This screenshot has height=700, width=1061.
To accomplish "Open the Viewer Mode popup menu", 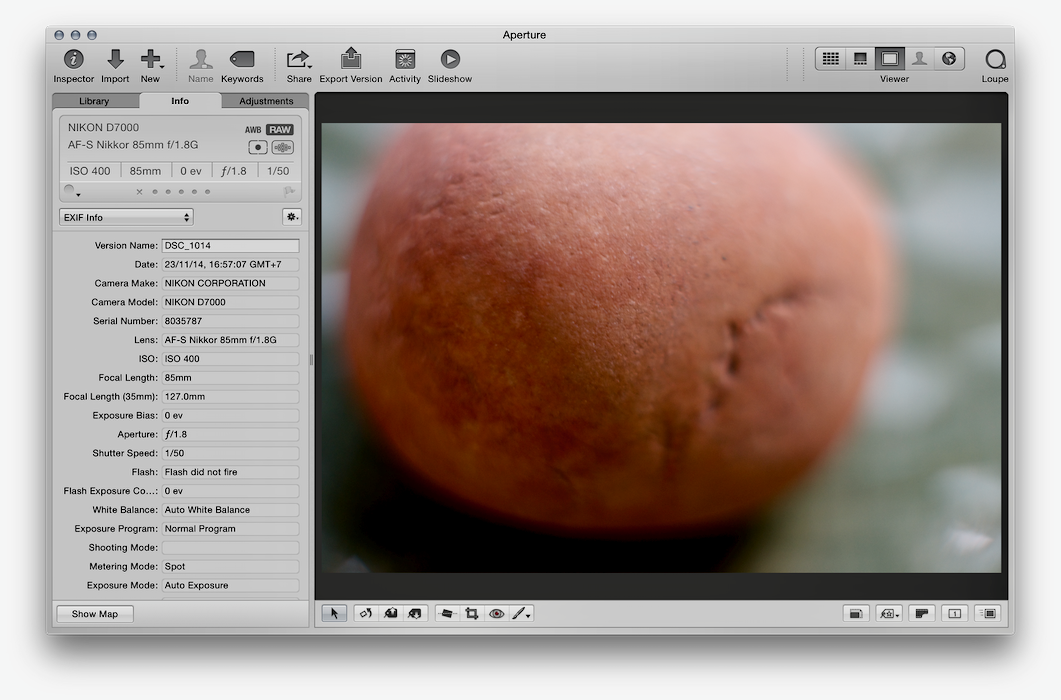I will (888, 613).
